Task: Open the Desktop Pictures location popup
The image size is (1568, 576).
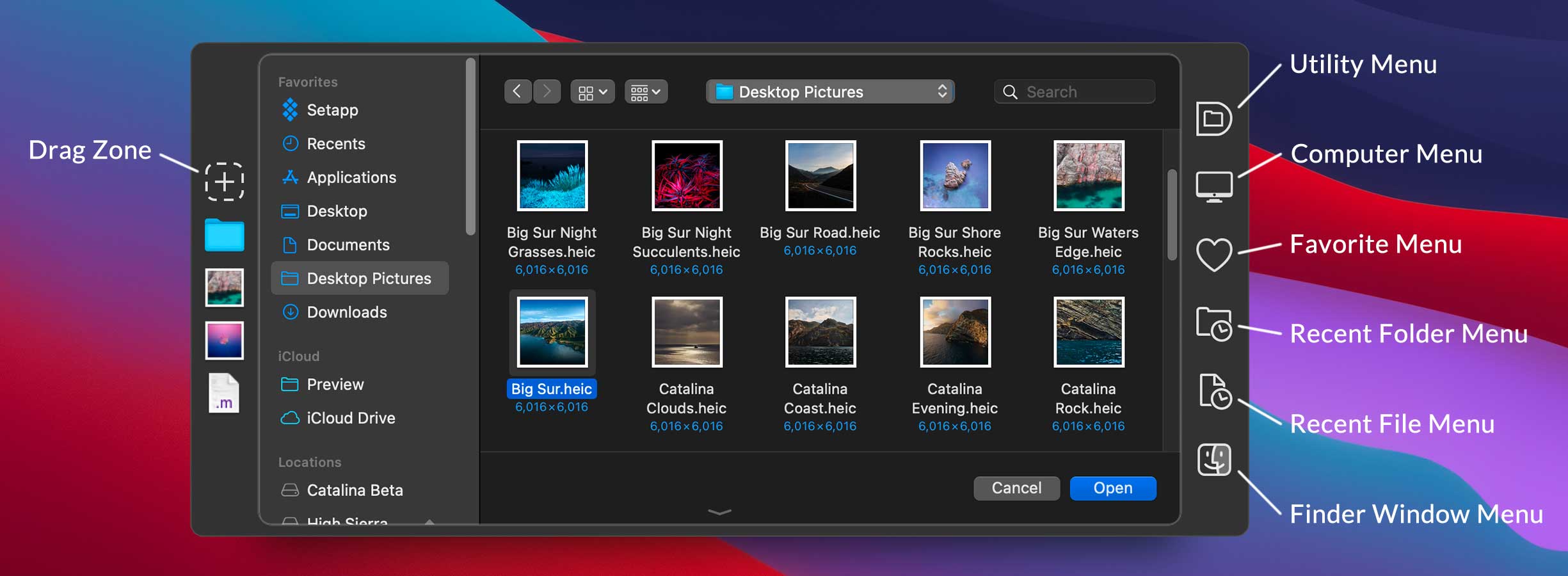Action: coord(830,92)
